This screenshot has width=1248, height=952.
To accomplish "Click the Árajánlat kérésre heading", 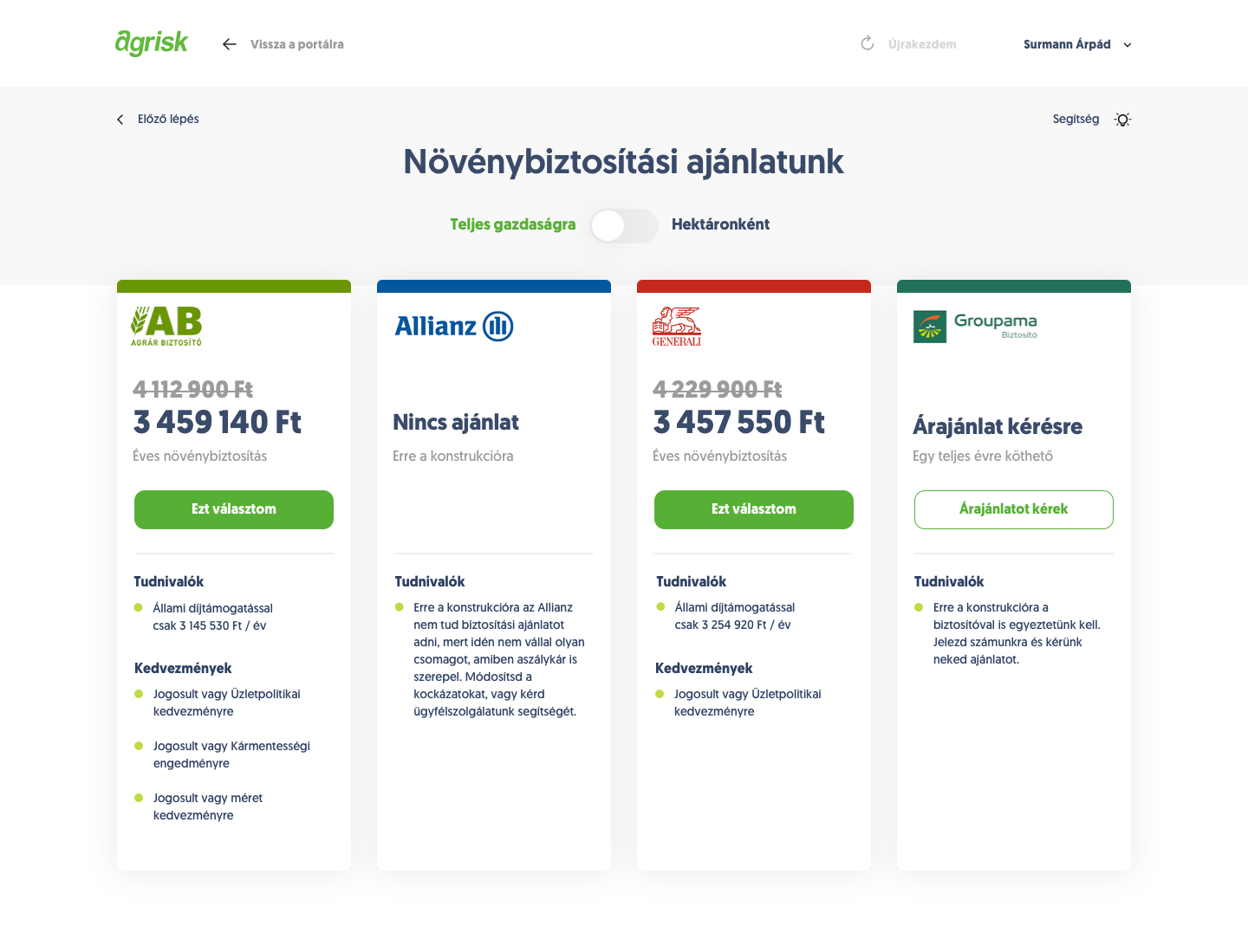I will tap(998, 426).
